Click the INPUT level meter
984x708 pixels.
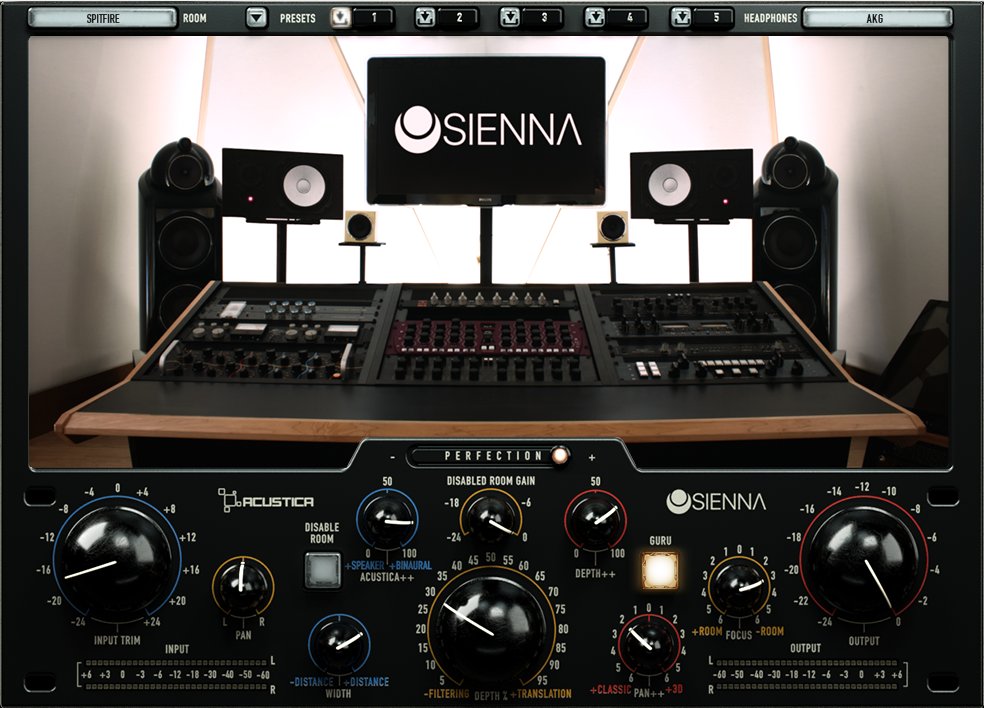[176, 675]
